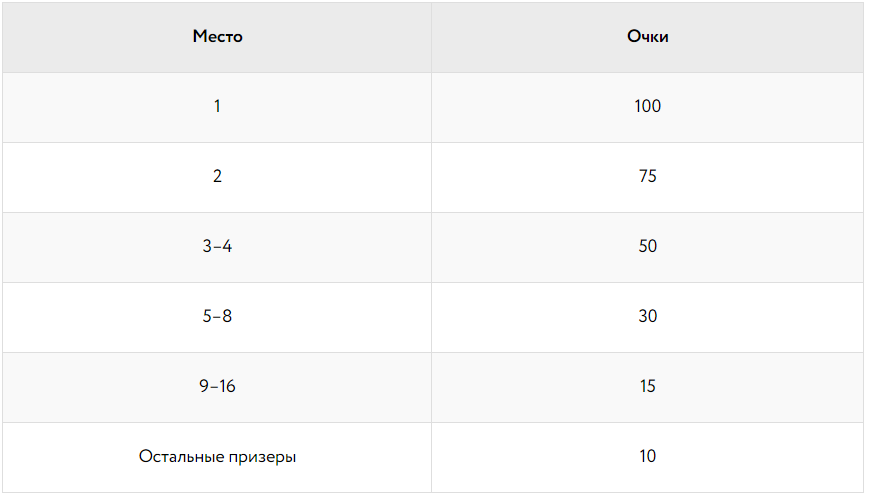Click column divider in the "5–8" row
Screen dimensions: 869x496
[432, 316]
